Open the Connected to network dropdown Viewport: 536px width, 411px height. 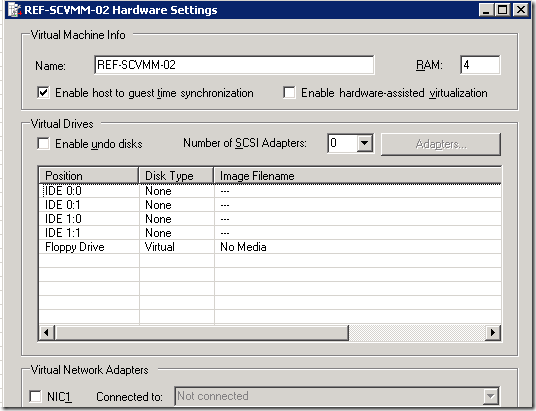(x=491, y=396)
